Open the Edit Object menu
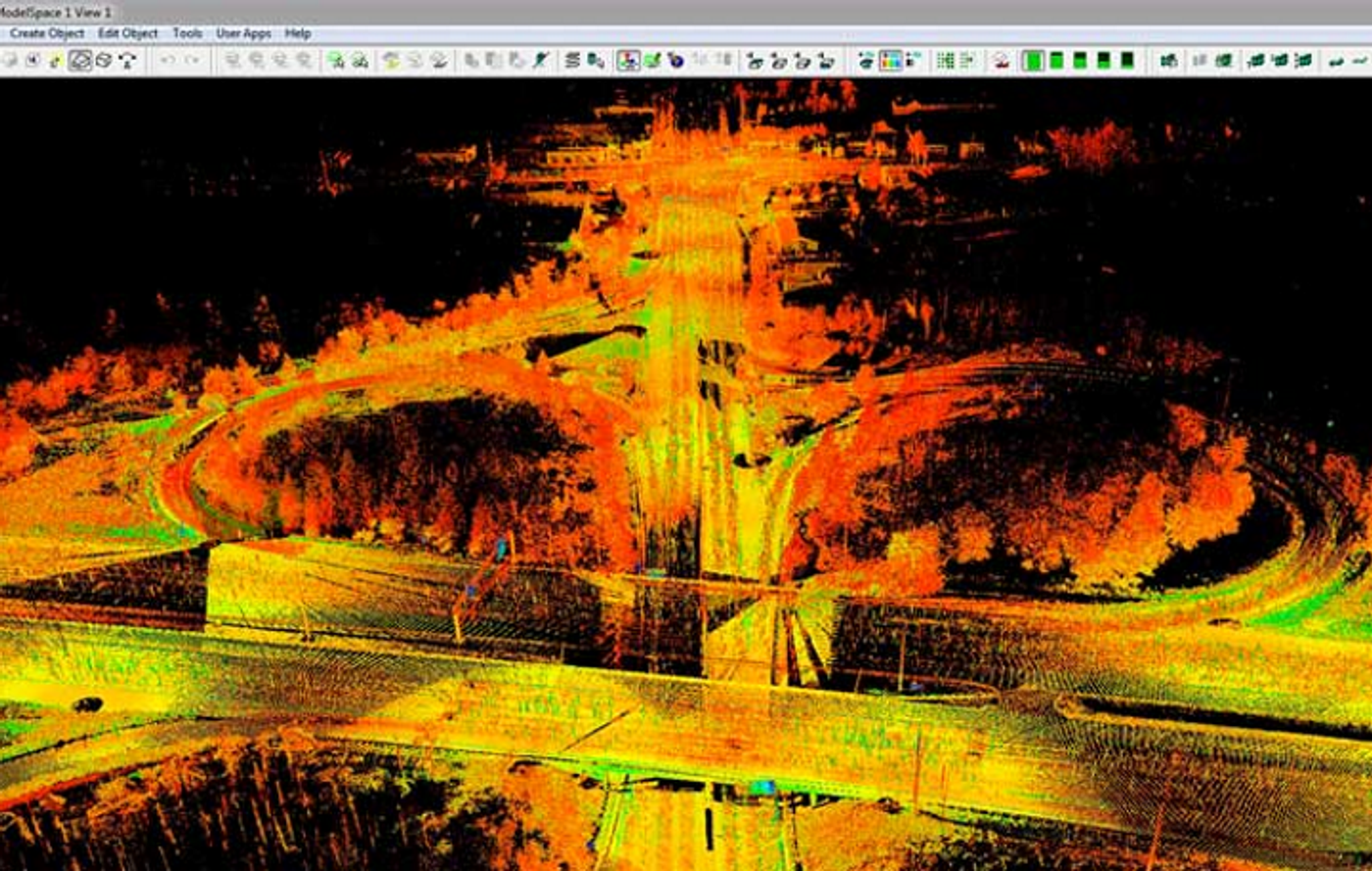Viewport: 1372px width, 871px height. coord(127,32)
